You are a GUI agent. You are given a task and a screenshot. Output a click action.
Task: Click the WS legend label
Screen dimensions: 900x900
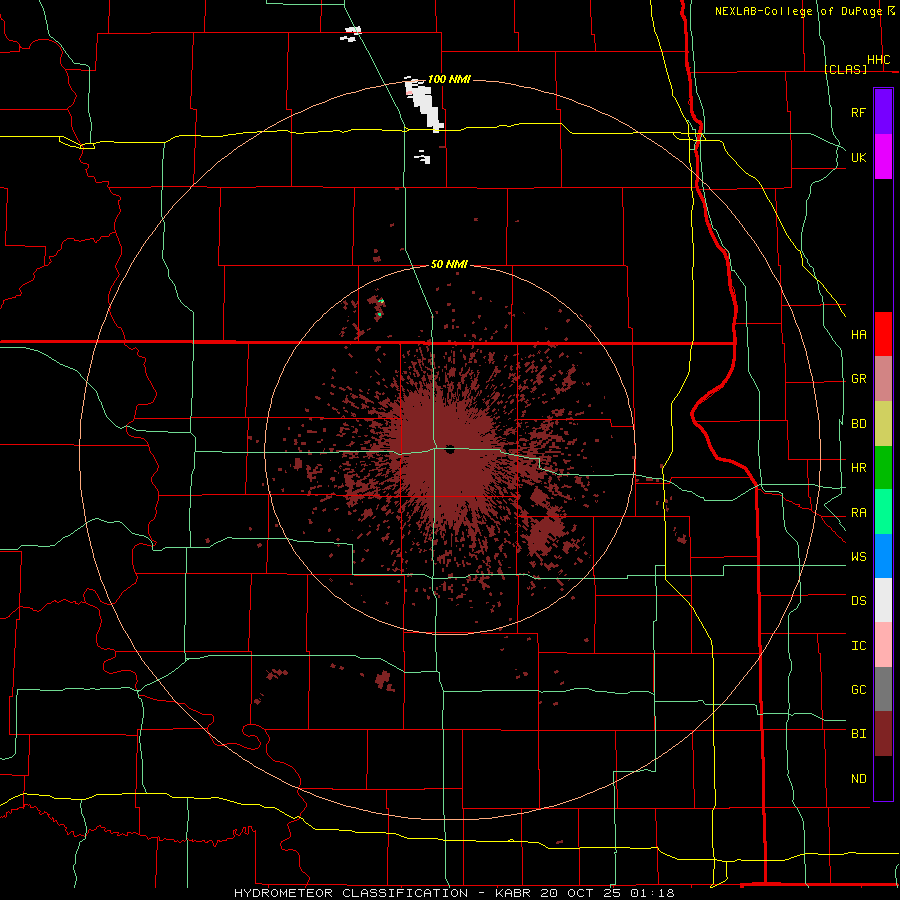[859, 556]
